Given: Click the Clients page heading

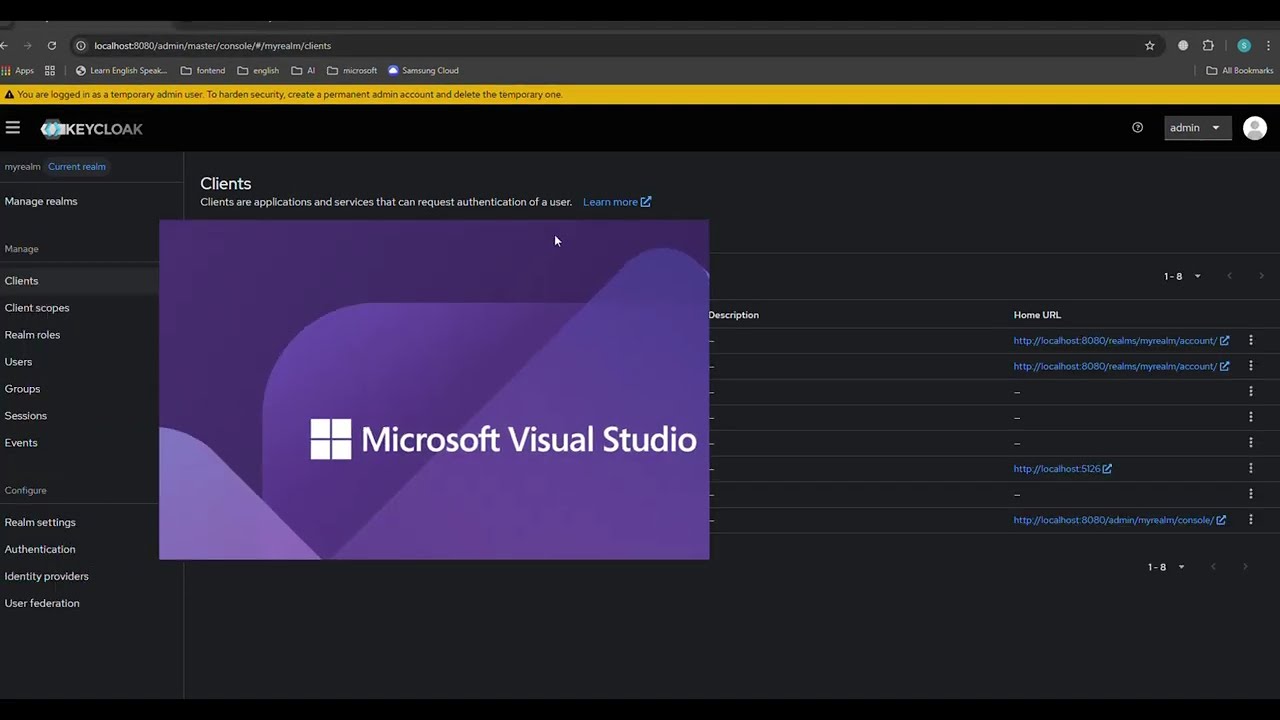Looking at the screenshot, I should pyautogui.click(x=226, y=183).
